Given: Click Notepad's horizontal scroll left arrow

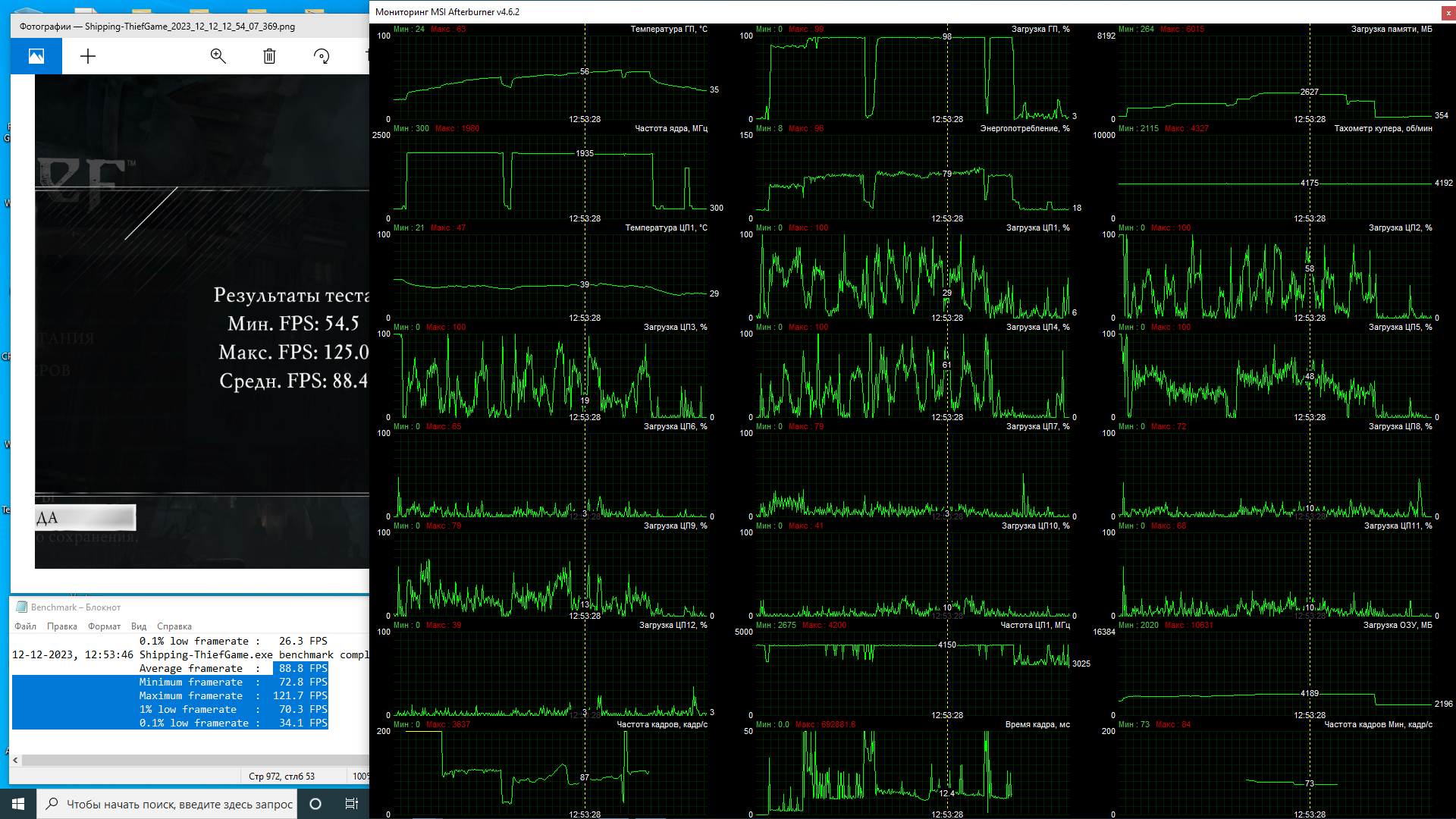Looking at the screenshot, I should (x=15, y=760).
